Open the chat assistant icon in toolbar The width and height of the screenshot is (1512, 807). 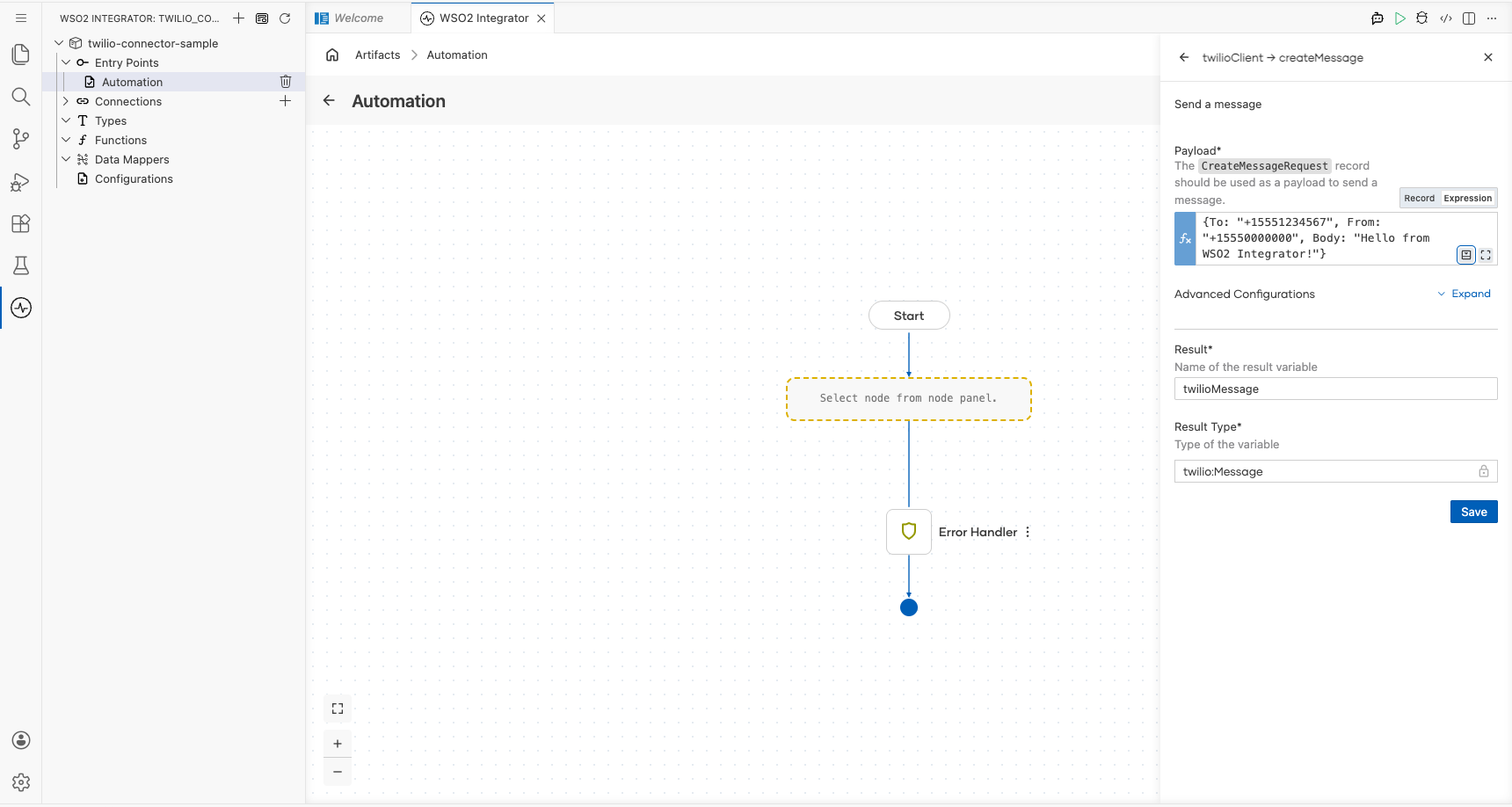click(1378, 18)
